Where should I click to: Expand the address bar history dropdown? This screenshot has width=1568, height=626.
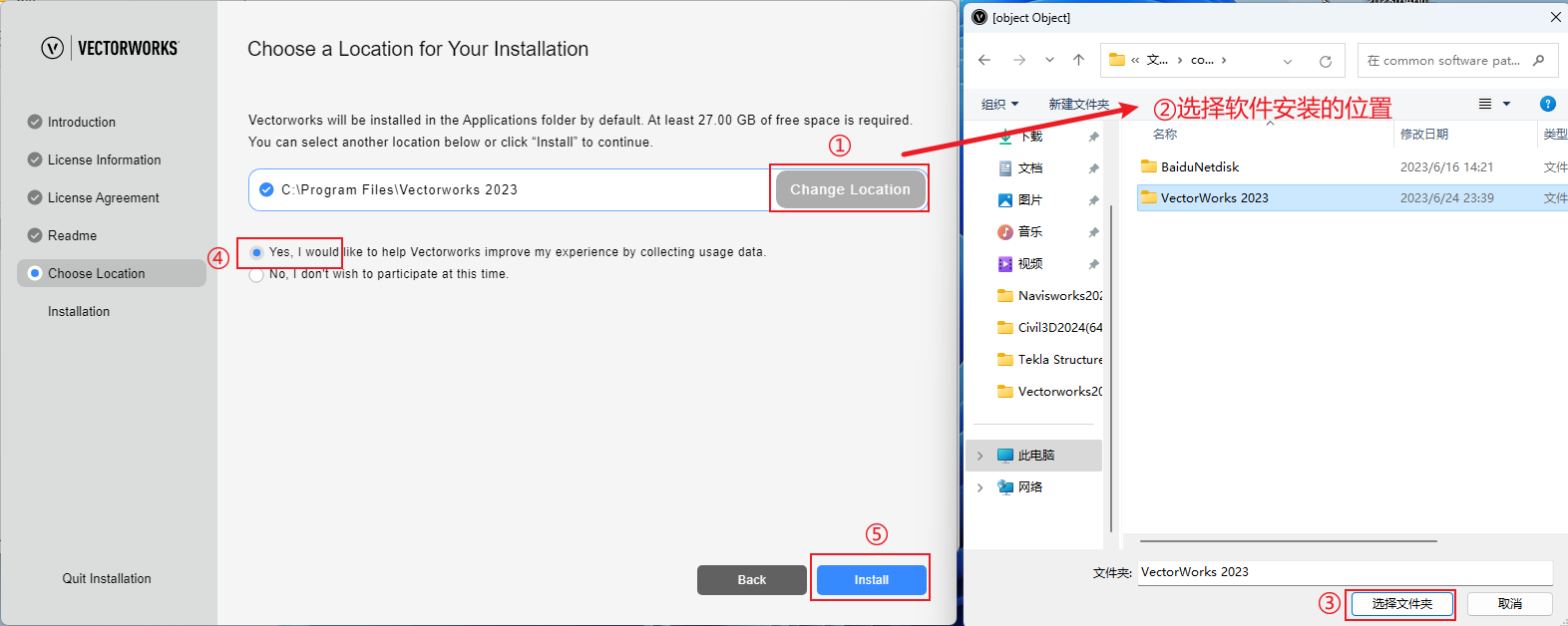pos(1288,61)
